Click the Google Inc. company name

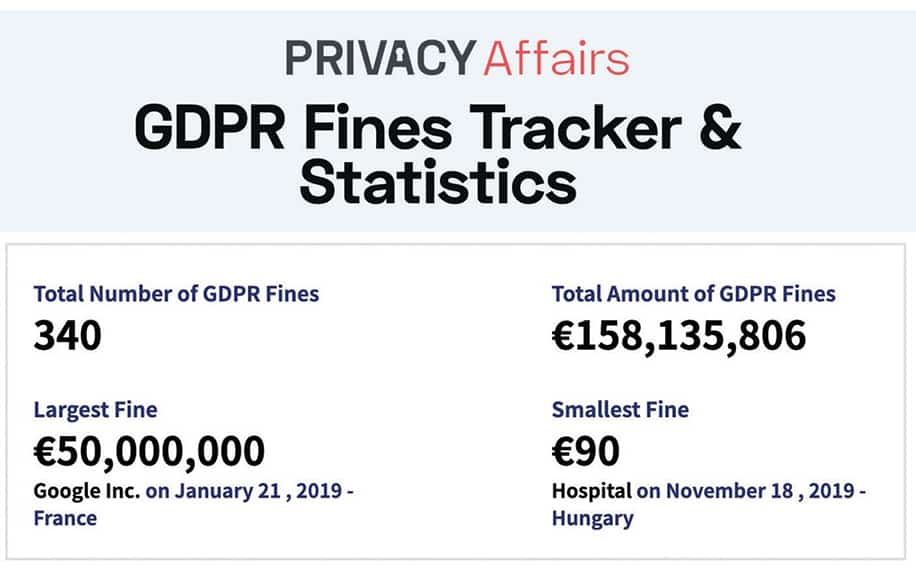click(86, 491)
